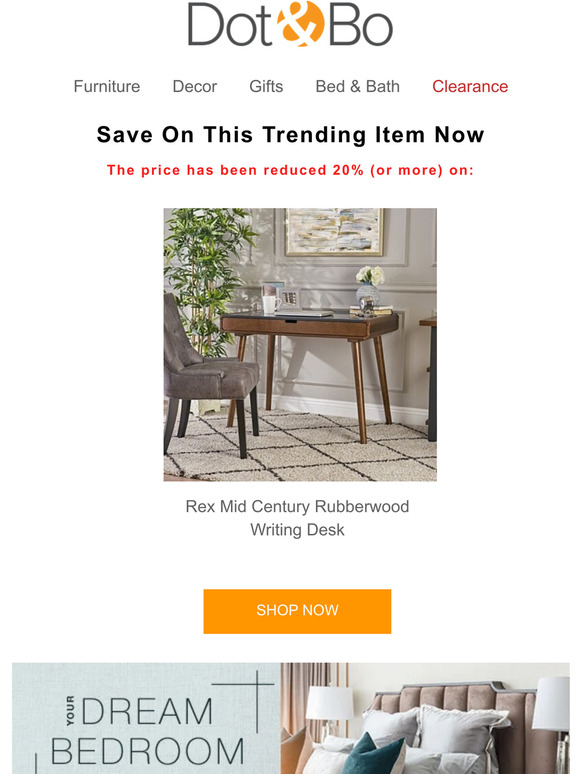Open the Furniture category
Viewport: 580px width, 774px height.
(107, 86)
